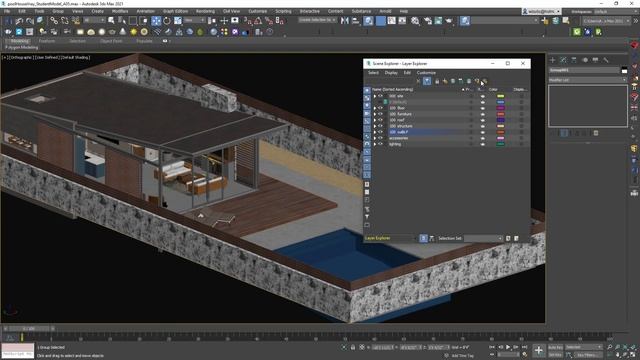
Task: Click the Render teapot icon
Action: 449,20
